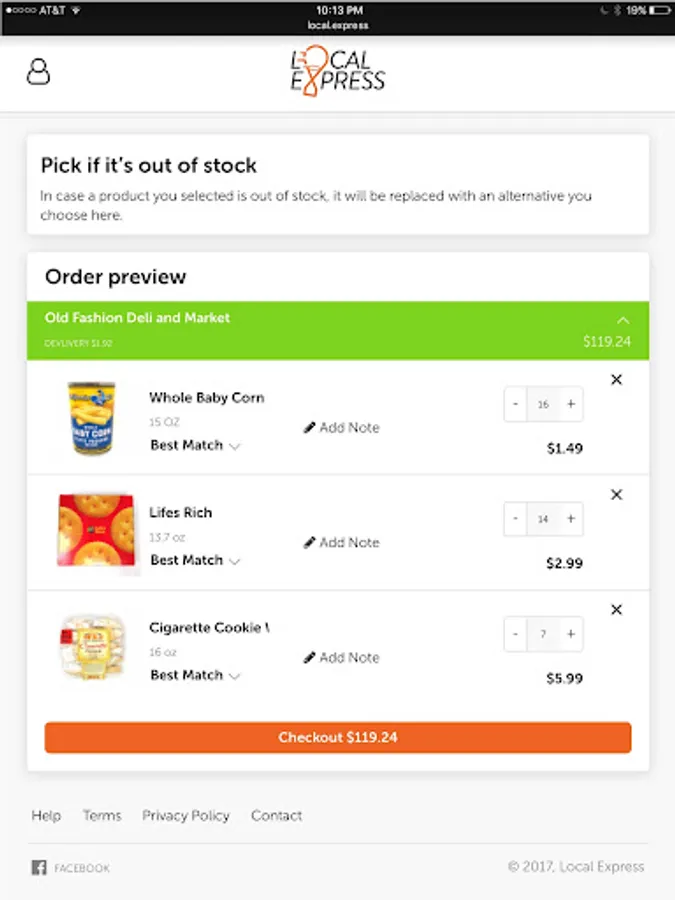The height and width of the screenshot is (900, 675).
Task: Expand Best Match options for Lifes Rich
Action: 195,561
